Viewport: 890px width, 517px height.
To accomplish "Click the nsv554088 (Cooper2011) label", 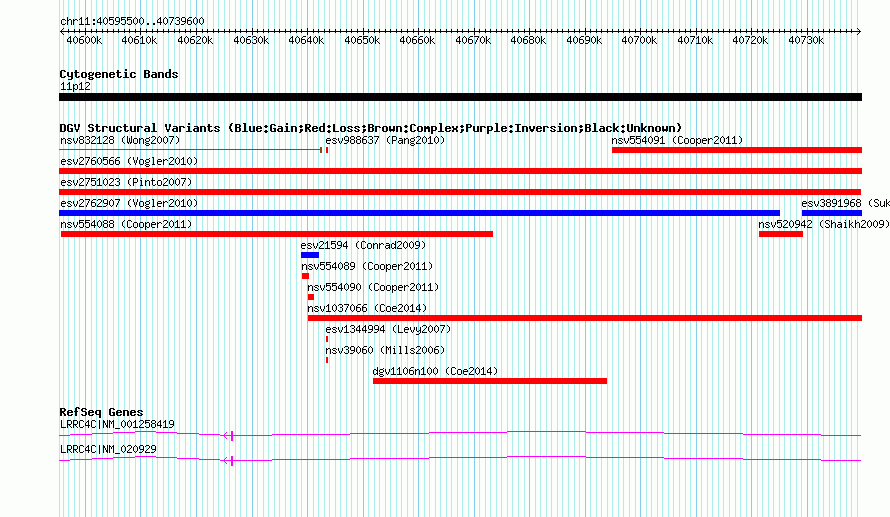I will (126, 224).
